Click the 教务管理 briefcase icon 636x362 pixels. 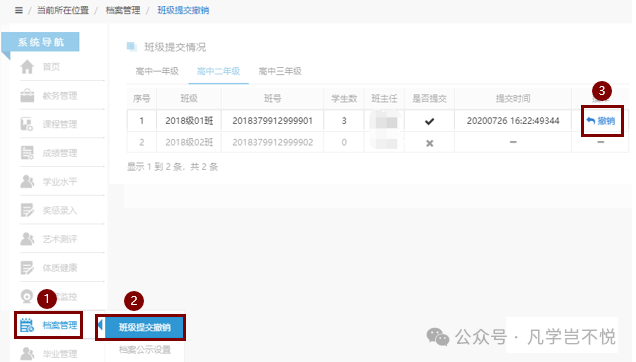pos(27,96)
